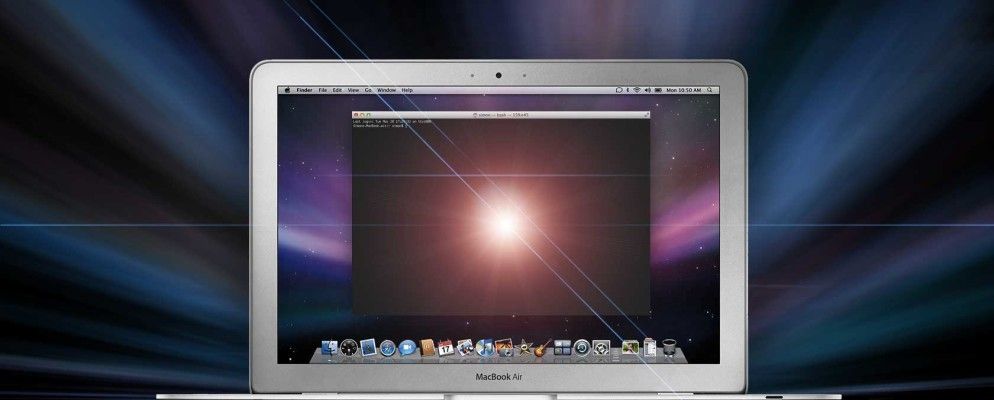Screen dimensions: 994x400
Task: Open the photo folder stack in Dock
Action: click(630, 347)
